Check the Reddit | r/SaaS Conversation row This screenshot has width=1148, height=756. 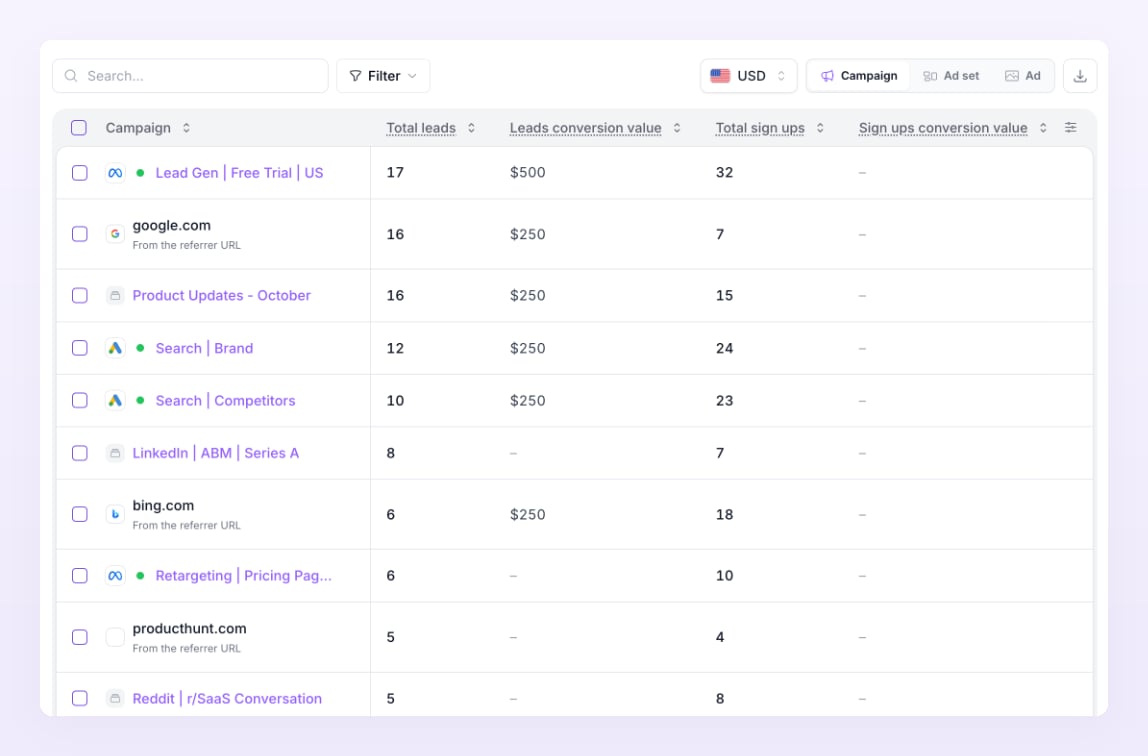(x=80, y=699)
